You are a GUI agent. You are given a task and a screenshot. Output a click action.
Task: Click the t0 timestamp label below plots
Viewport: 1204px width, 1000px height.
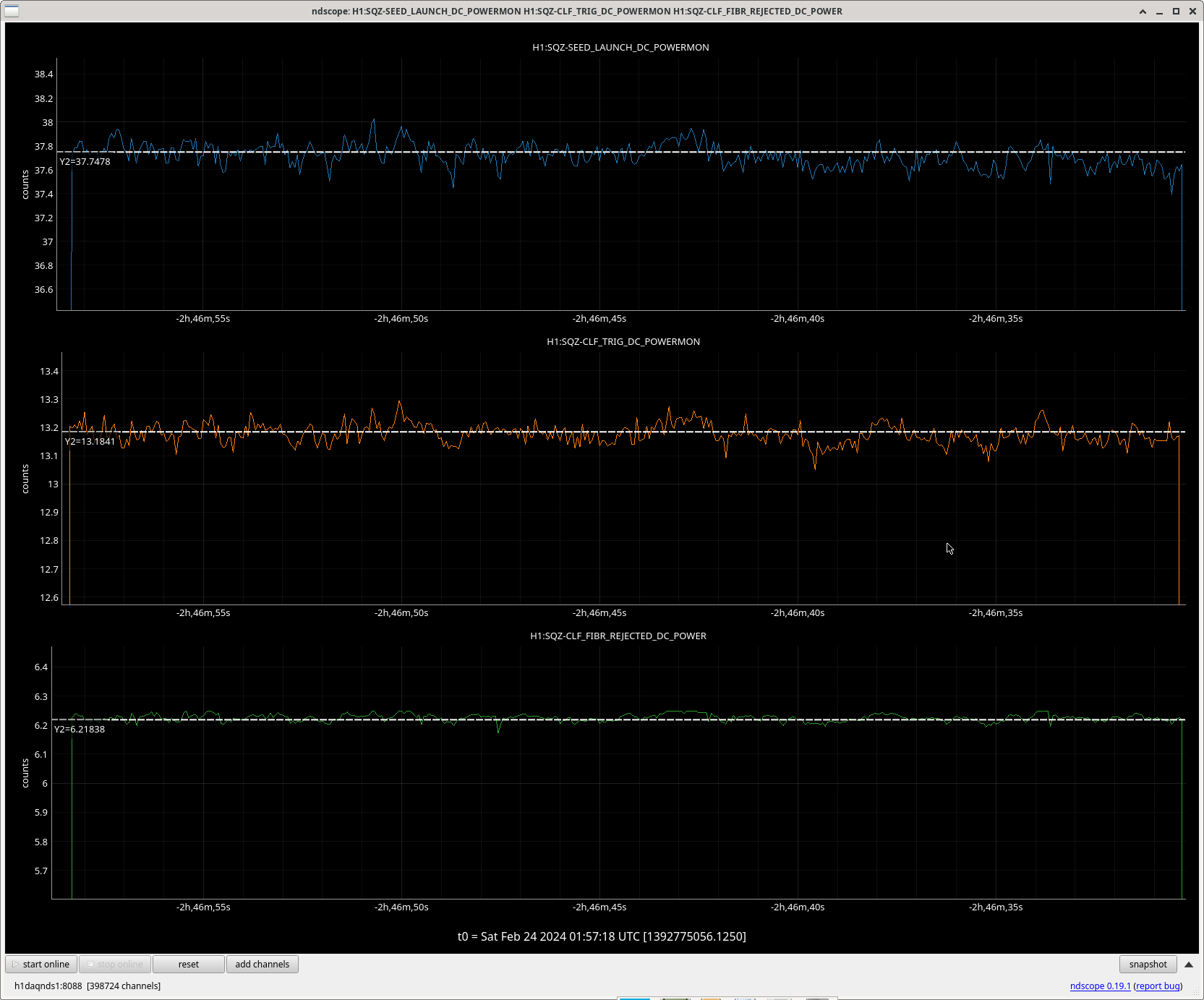tap(602, 936)
